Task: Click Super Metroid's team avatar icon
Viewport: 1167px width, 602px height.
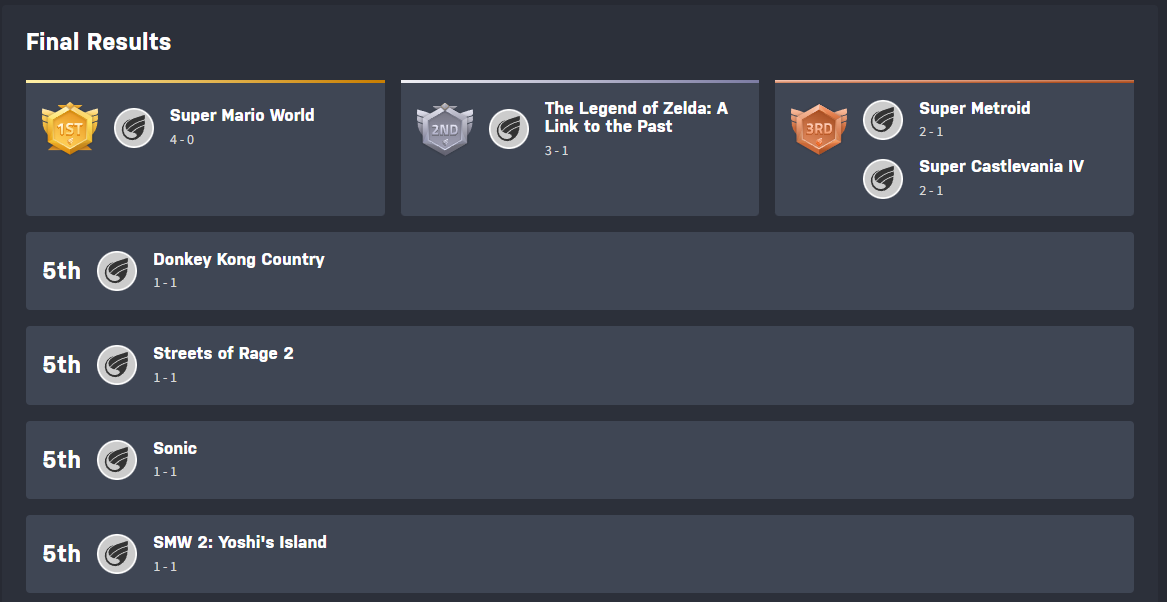Action: pyautogui.click(x=883, y=120)
